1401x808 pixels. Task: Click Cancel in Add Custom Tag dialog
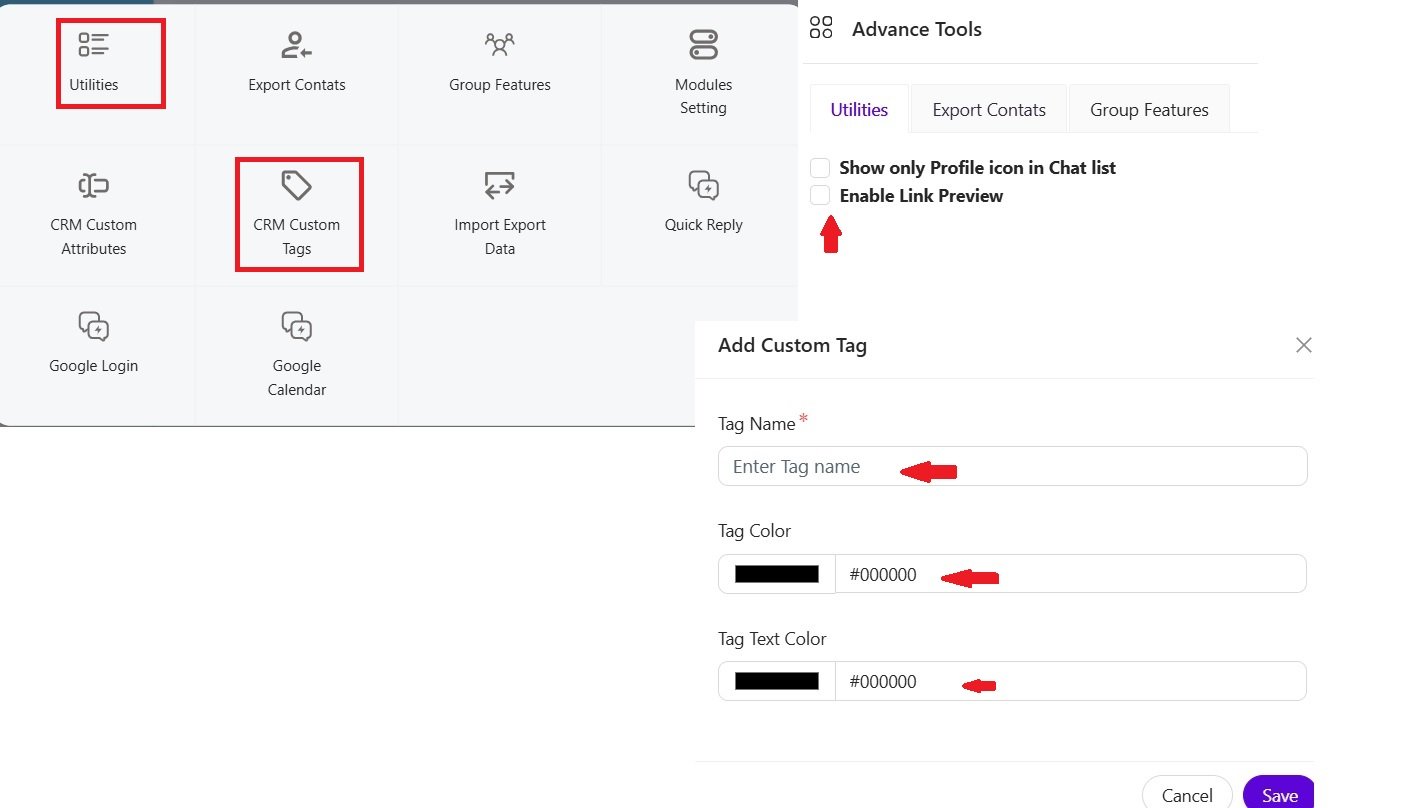(1186, 795)
